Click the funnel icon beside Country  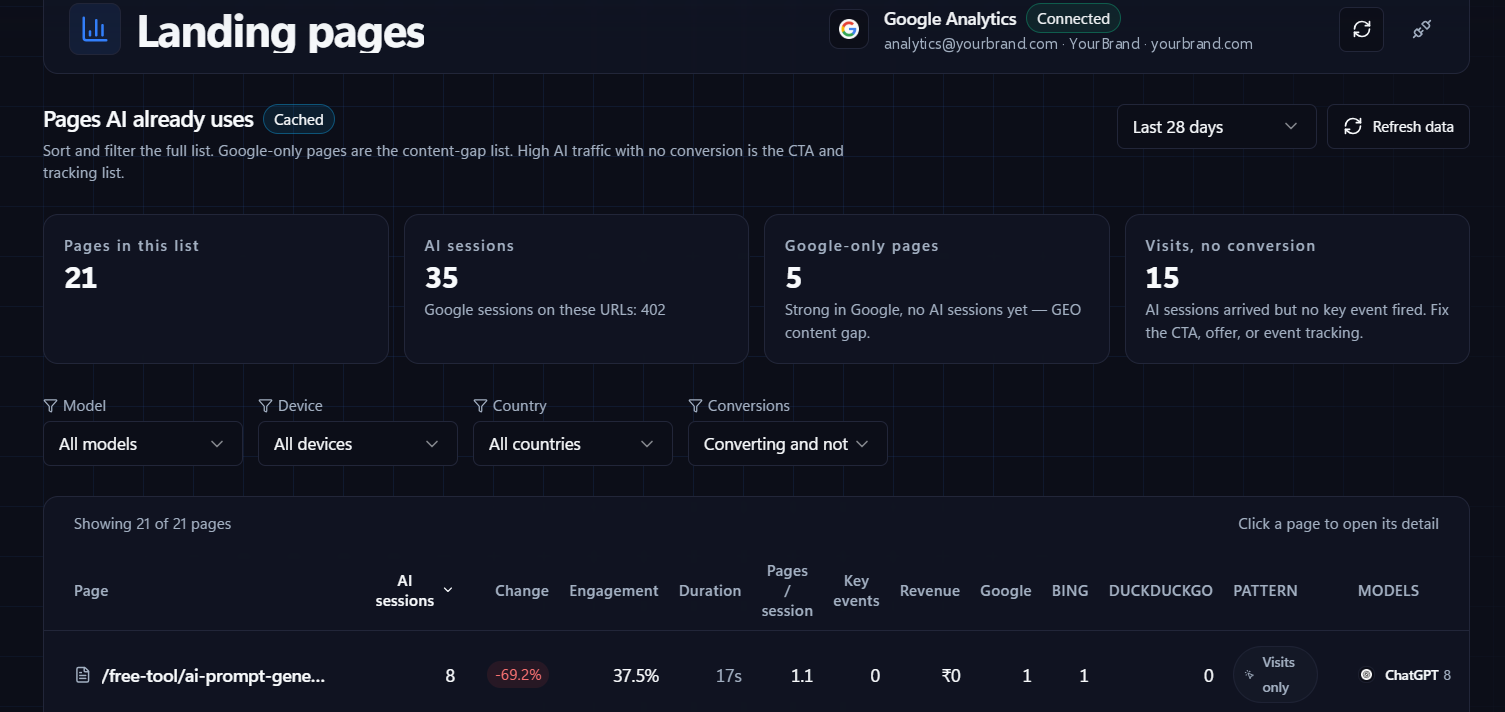(x=480, y=406)
